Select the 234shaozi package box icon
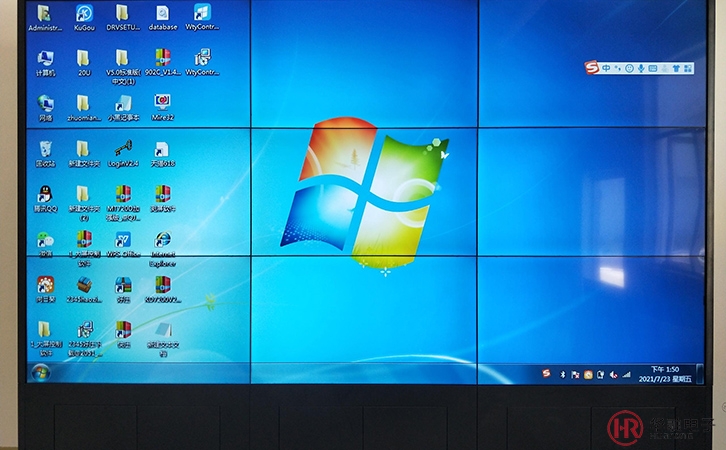 click(x=84, y=289)
